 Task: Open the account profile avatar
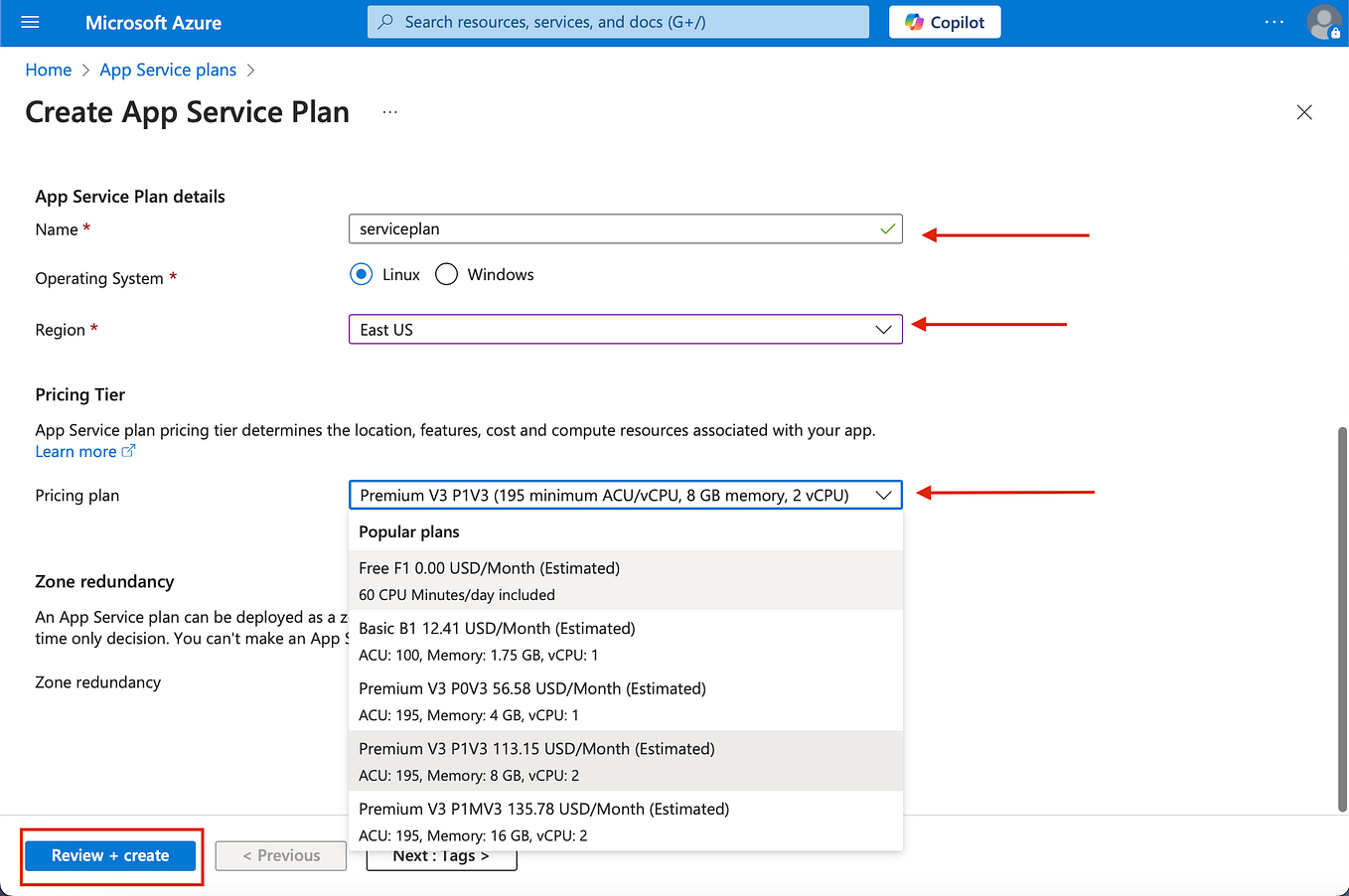[1324, 21]
